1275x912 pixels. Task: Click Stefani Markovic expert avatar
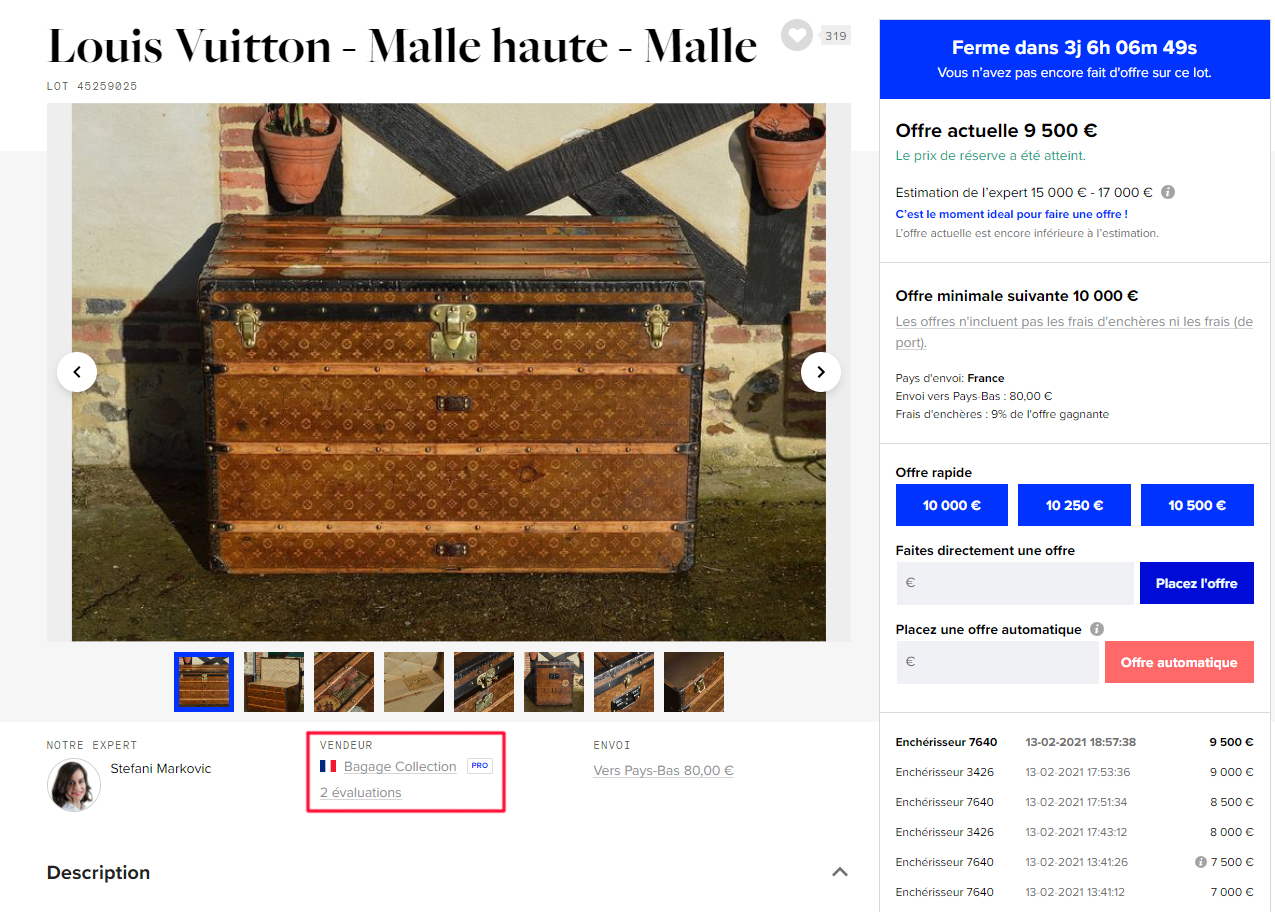pos(74,785)
